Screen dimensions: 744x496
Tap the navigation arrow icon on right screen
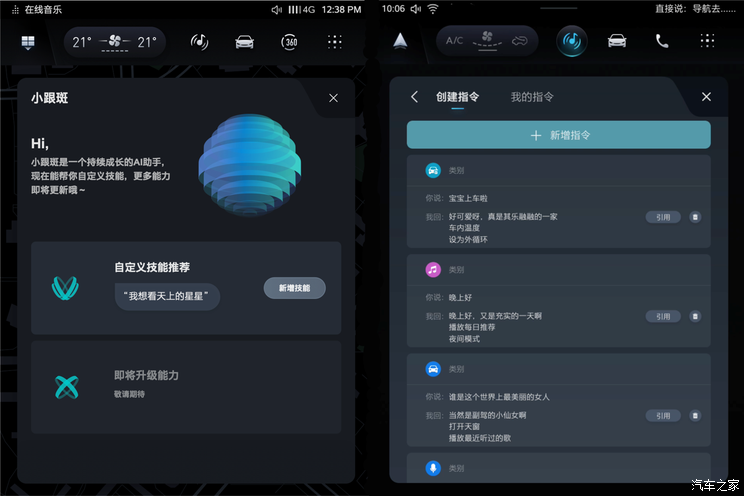click(x=400, y=41)
